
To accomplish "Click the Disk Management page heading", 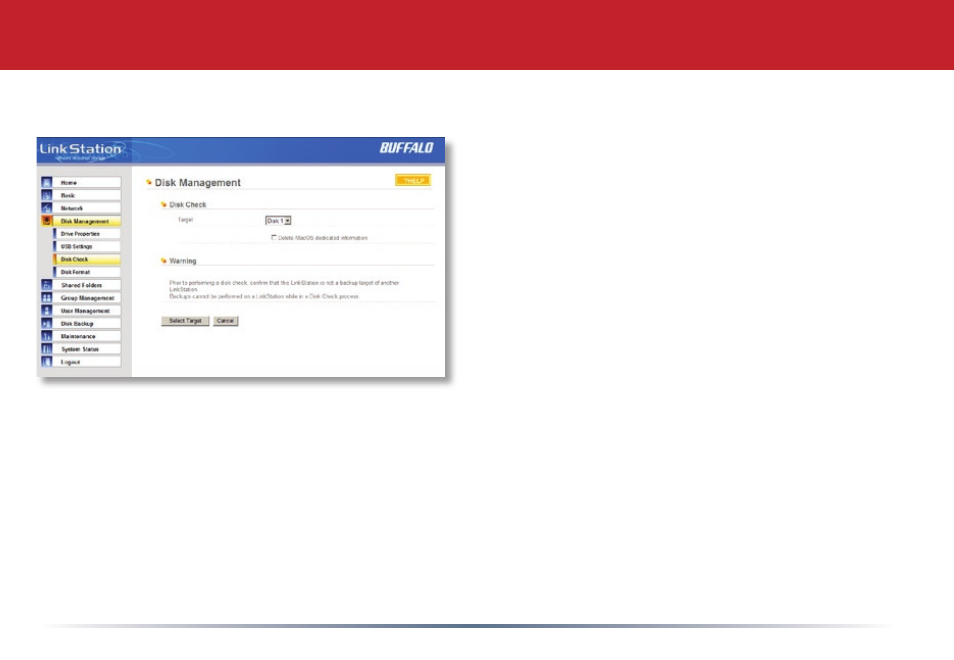I will point(198,182).
